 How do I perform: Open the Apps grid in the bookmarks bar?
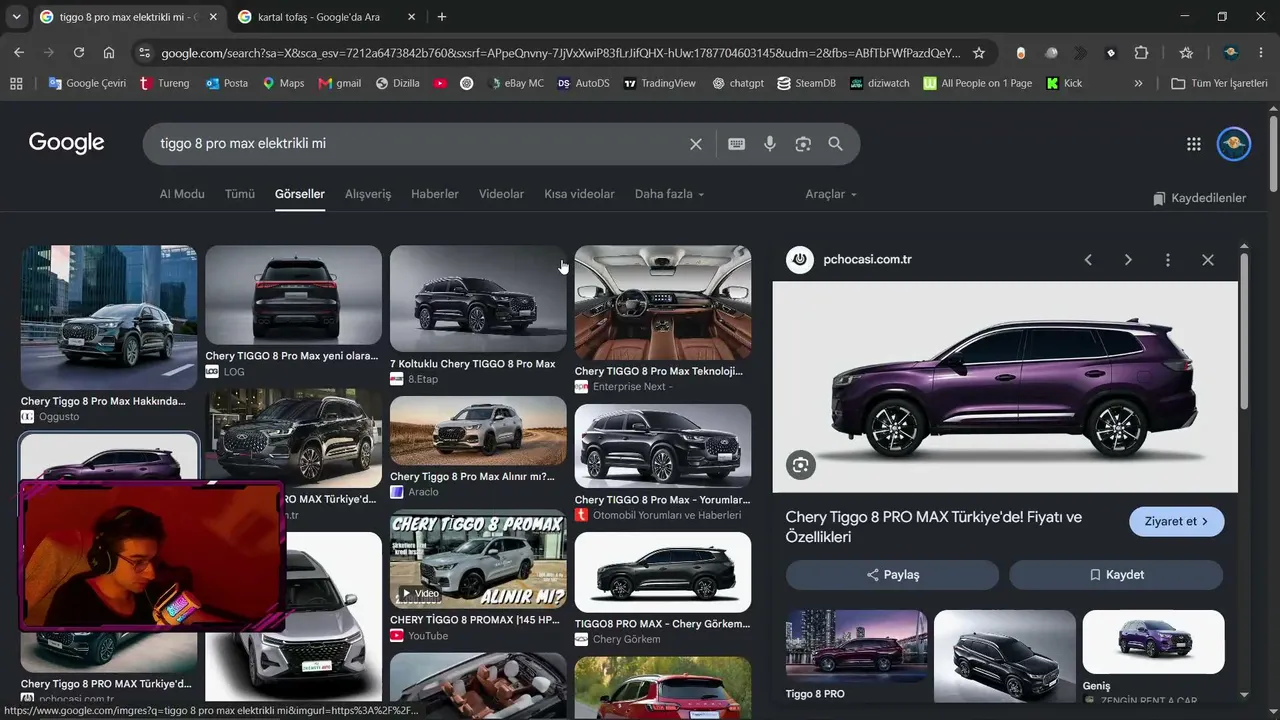(x=16, y=83)
